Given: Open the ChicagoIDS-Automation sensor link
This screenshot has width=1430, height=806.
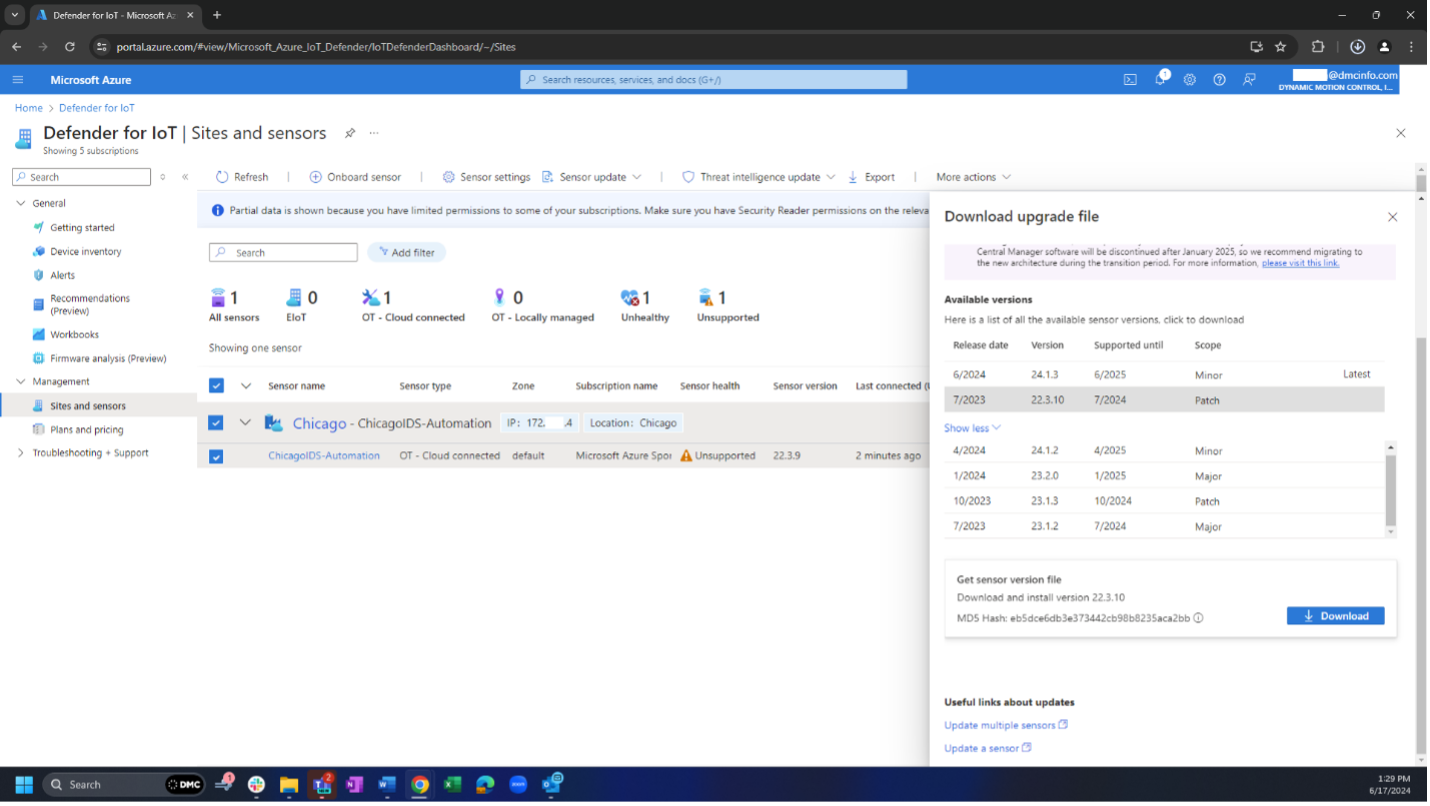Looking at the screenshot, I should [x=324, y=456].
